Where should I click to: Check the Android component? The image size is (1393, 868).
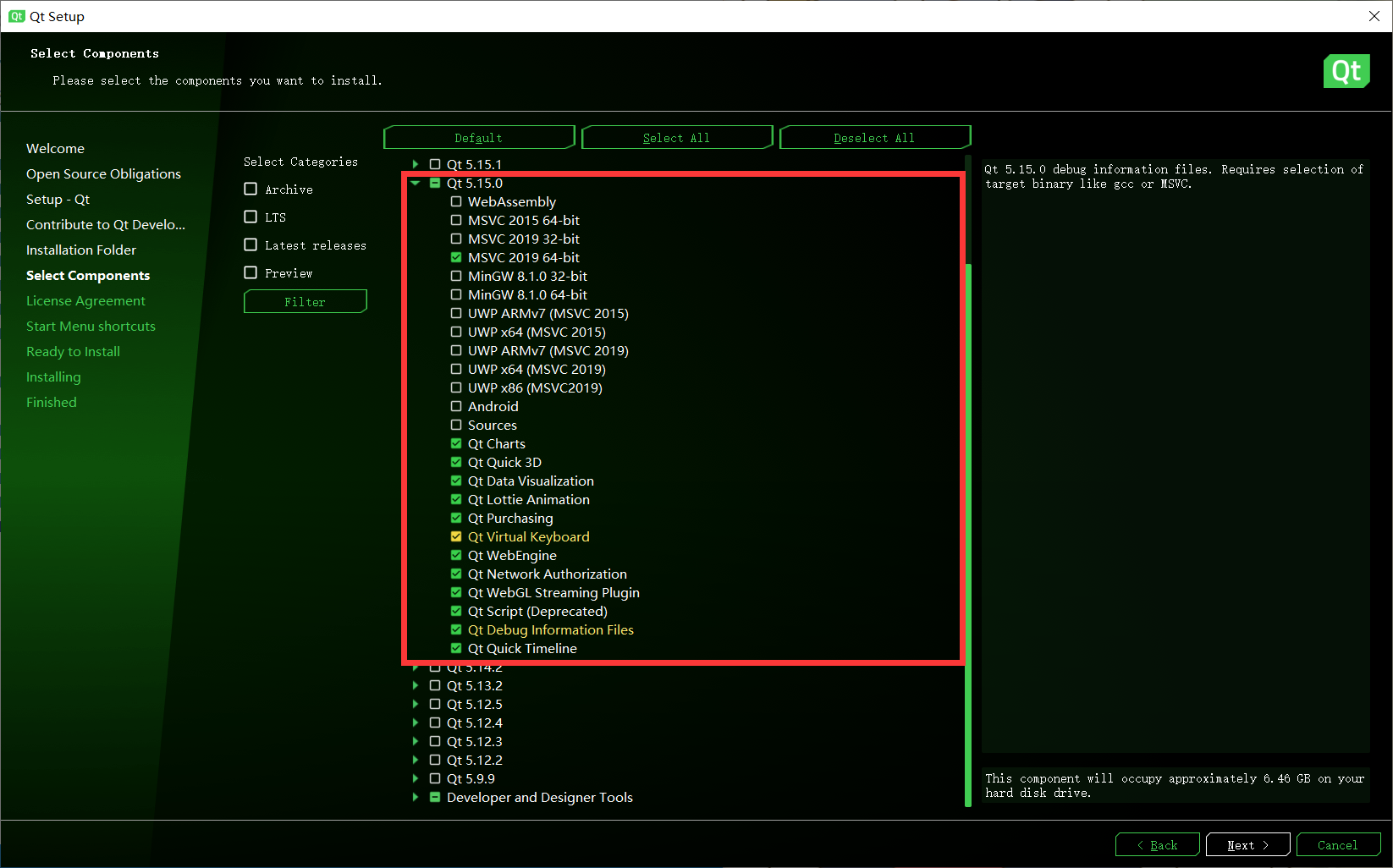point(456,406)
